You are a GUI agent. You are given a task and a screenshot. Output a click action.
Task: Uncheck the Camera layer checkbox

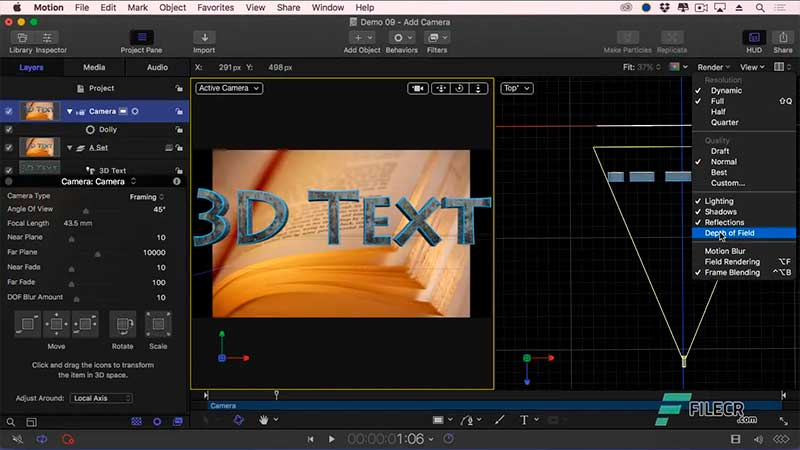coord(9,111)
